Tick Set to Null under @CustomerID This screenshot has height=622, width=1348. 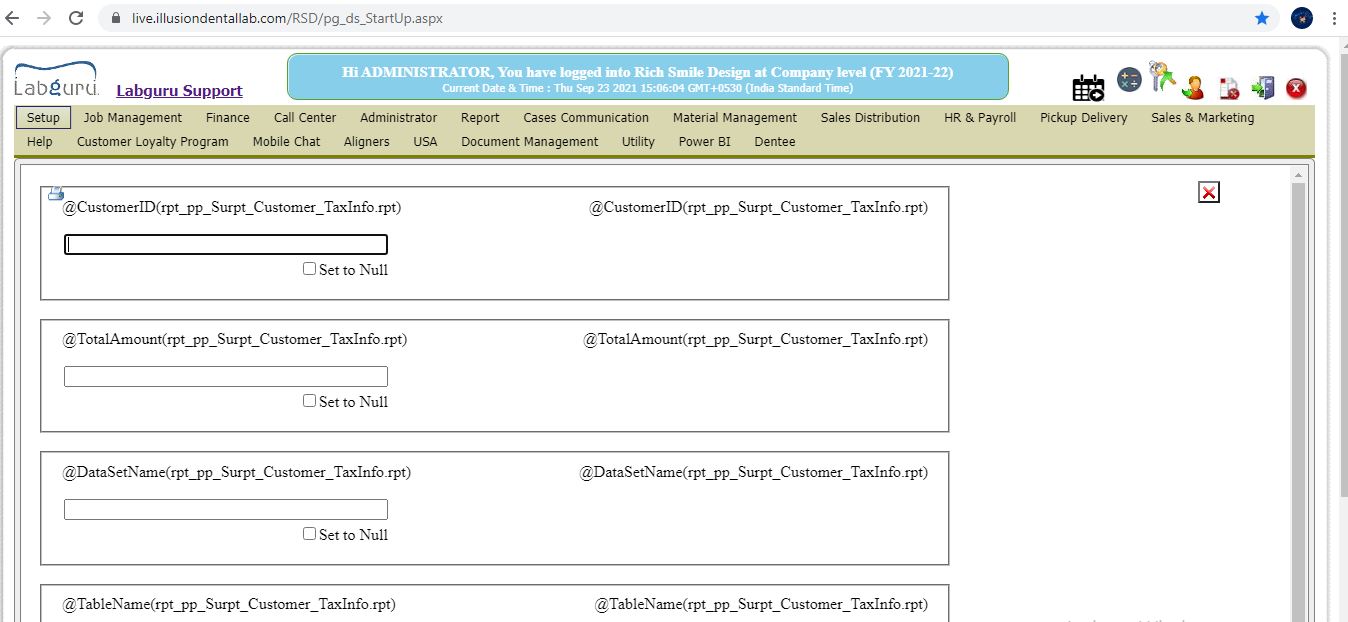pyautogui.click(x=309, y=269)
